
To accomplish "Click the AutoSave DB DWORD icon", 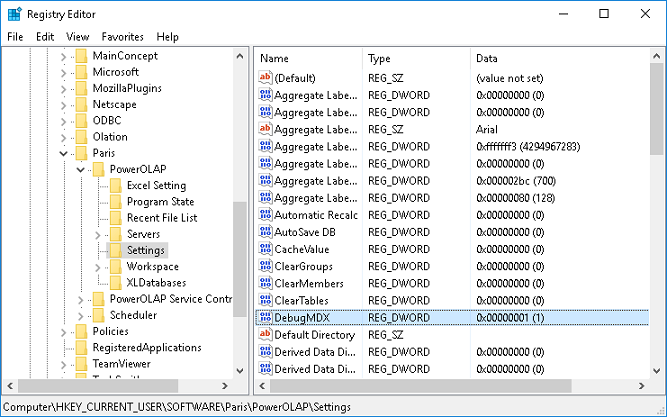I will pos(265,231).
